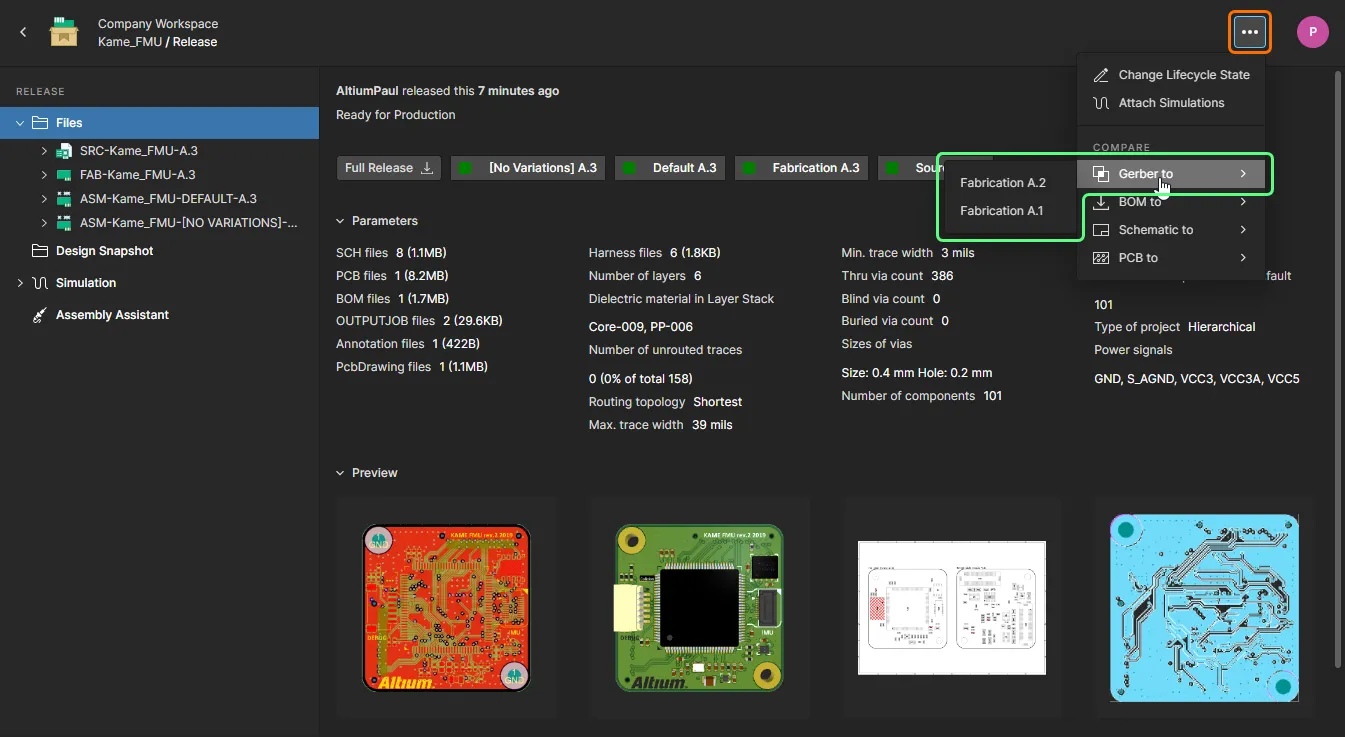
Task: Click the Full Release button
Action: point(389,168)
